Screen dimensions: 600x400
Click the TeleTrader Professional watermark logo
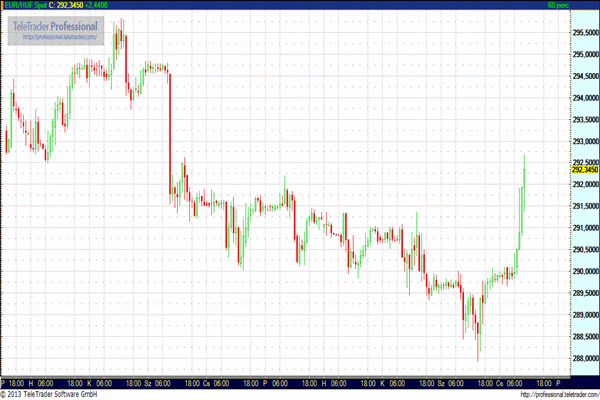point(56,28)
